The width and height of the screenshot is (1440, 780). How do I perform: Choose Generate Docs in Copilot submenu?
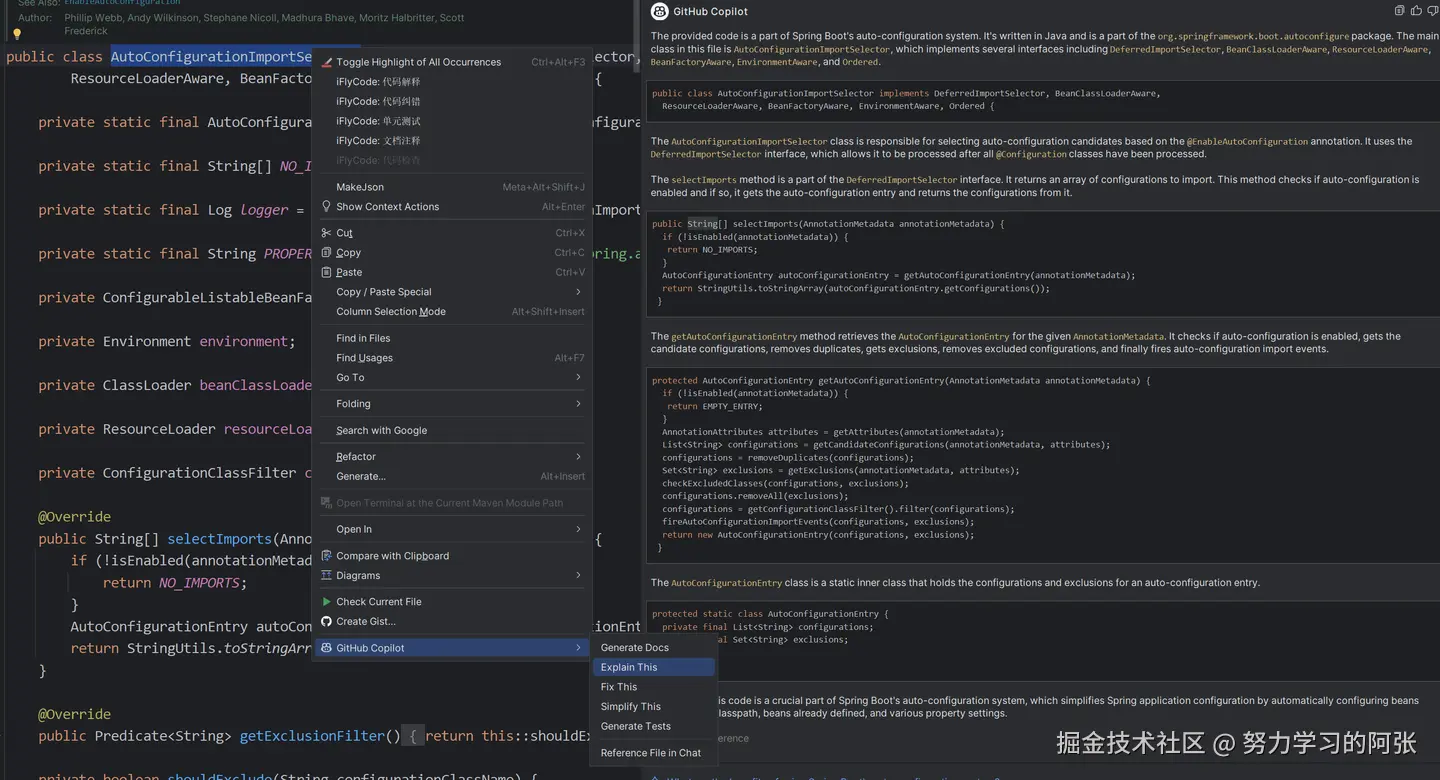[654, 648]
